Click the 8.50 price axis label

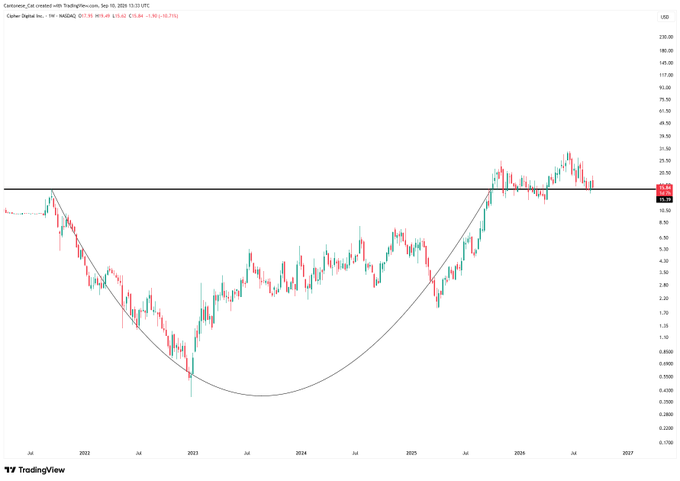point(665,223)
